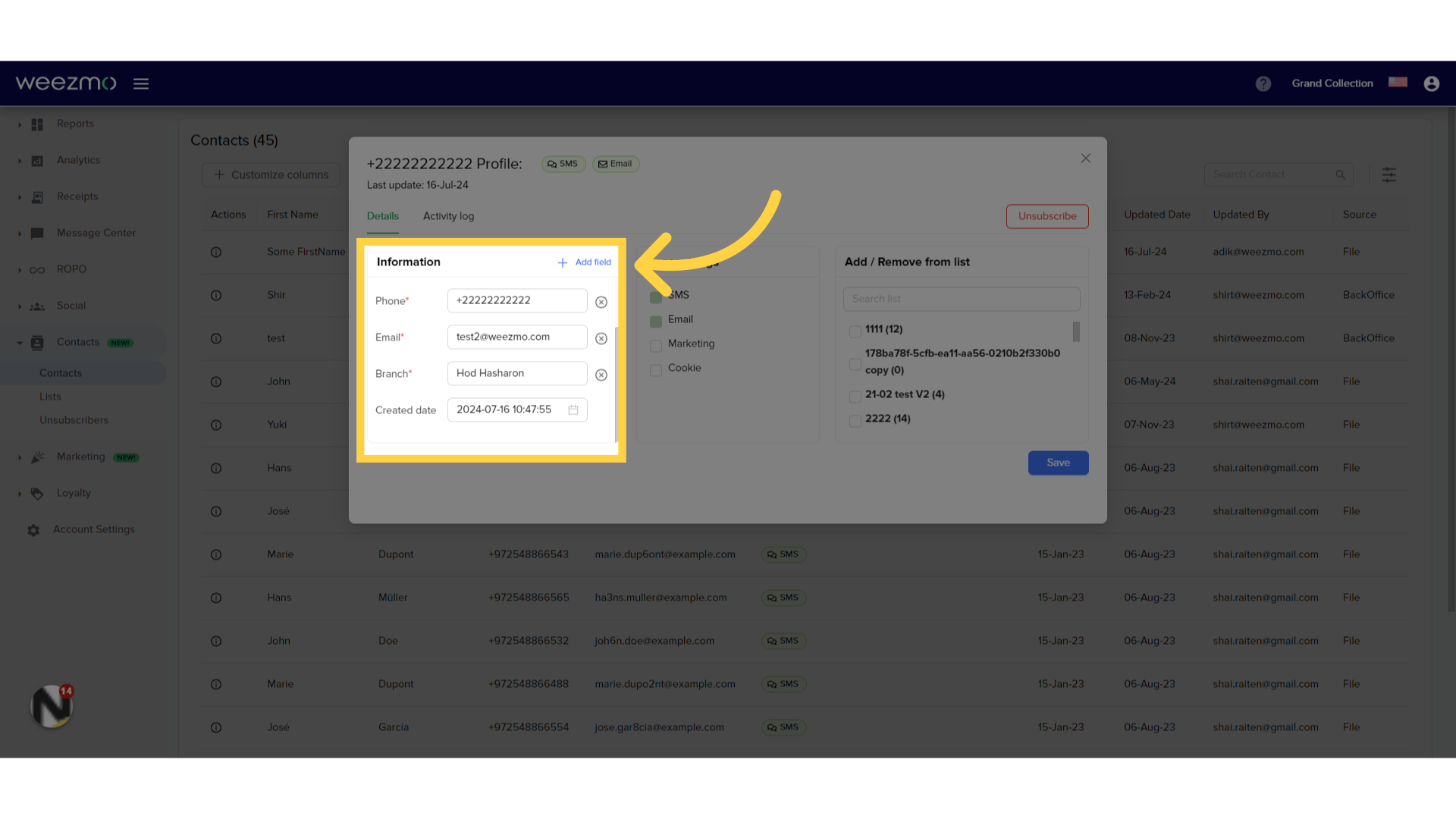
Task: Open info icon for José García row
Action: pyautogui.click(x=216, y=727)
